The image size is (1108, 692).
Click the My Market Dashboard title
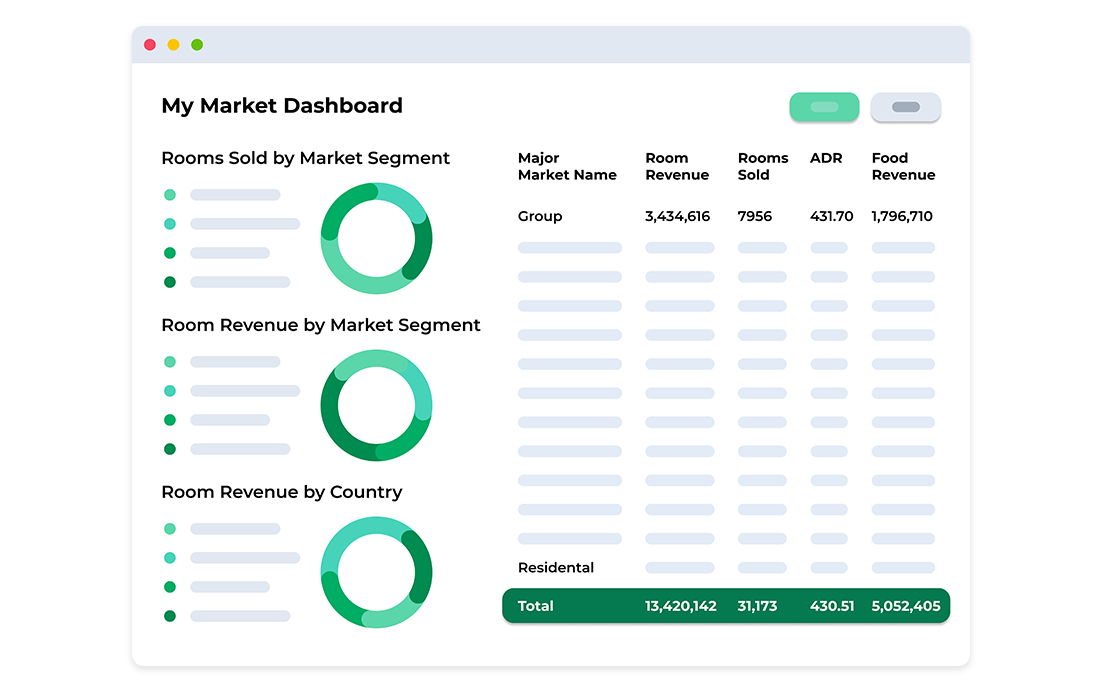(282, 106)
